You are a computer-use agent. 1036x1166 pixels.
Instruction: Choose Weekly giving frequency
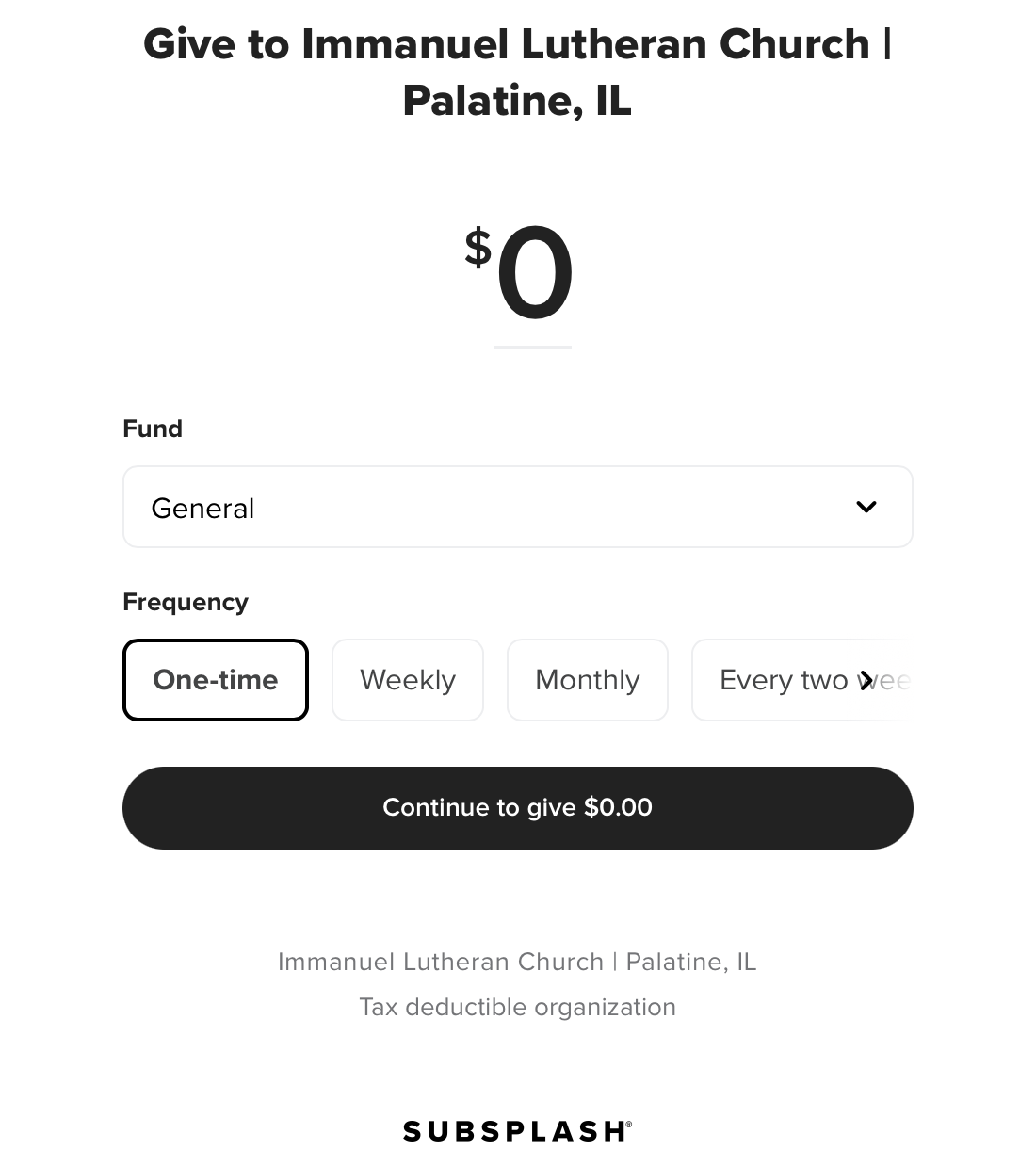[x=408, y=680]
